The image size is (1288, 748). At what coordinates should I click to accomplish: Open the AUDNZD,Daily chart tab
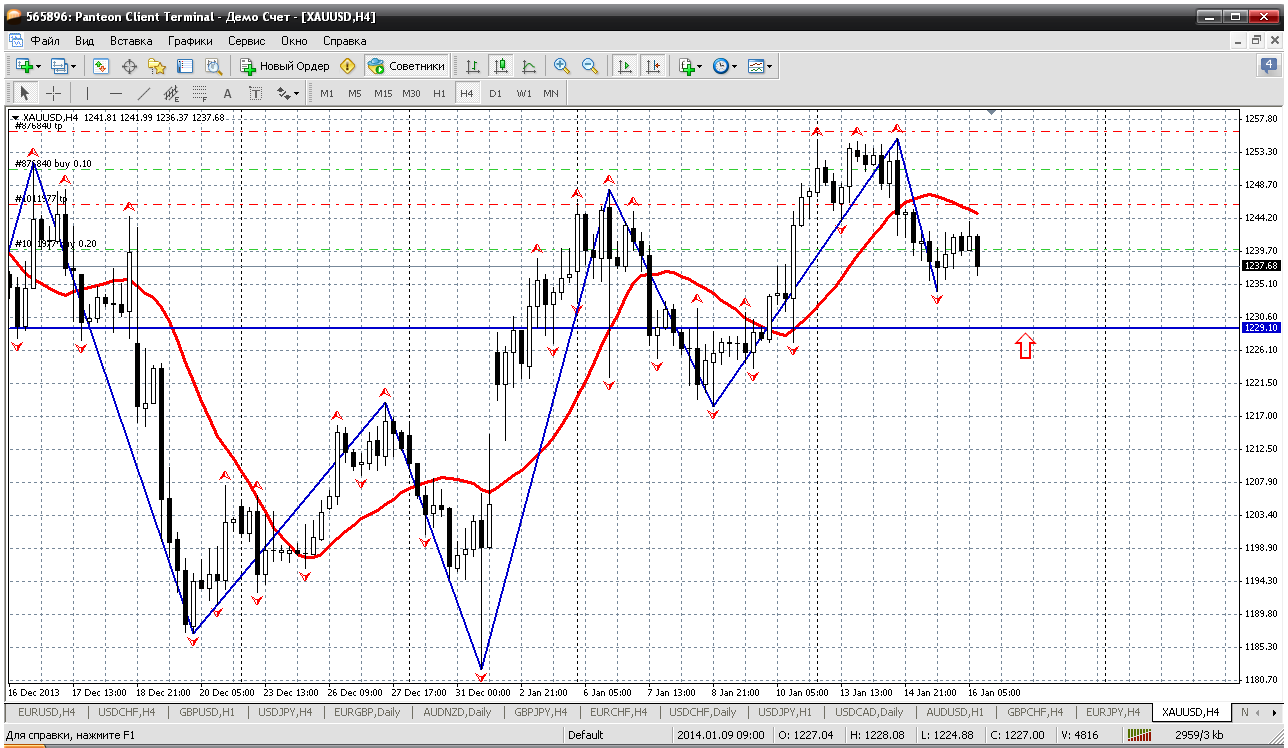point(457,712)
